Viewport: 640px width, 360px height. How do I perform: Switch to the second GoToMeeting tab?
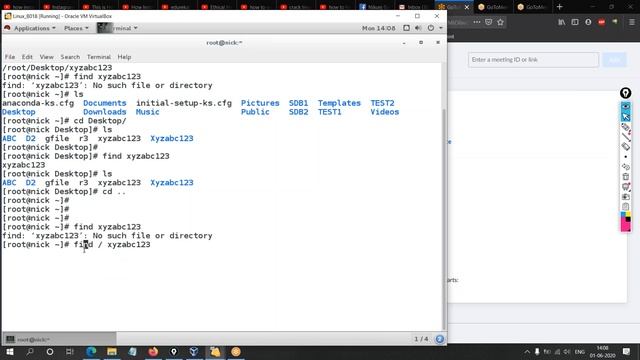[x=493, y=7]
